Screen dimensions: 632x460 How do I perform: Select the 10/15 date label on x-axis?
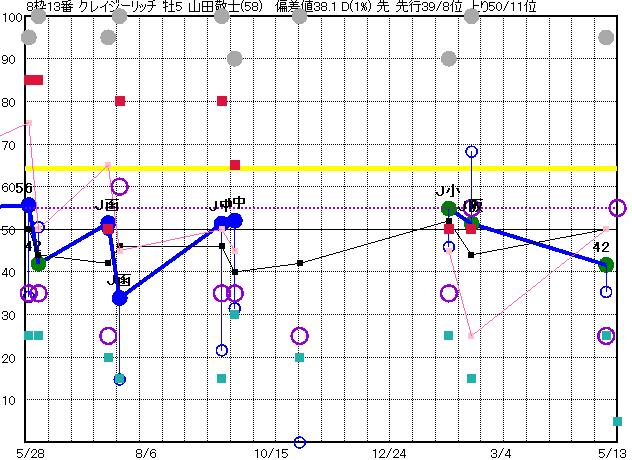coord(271,453)
